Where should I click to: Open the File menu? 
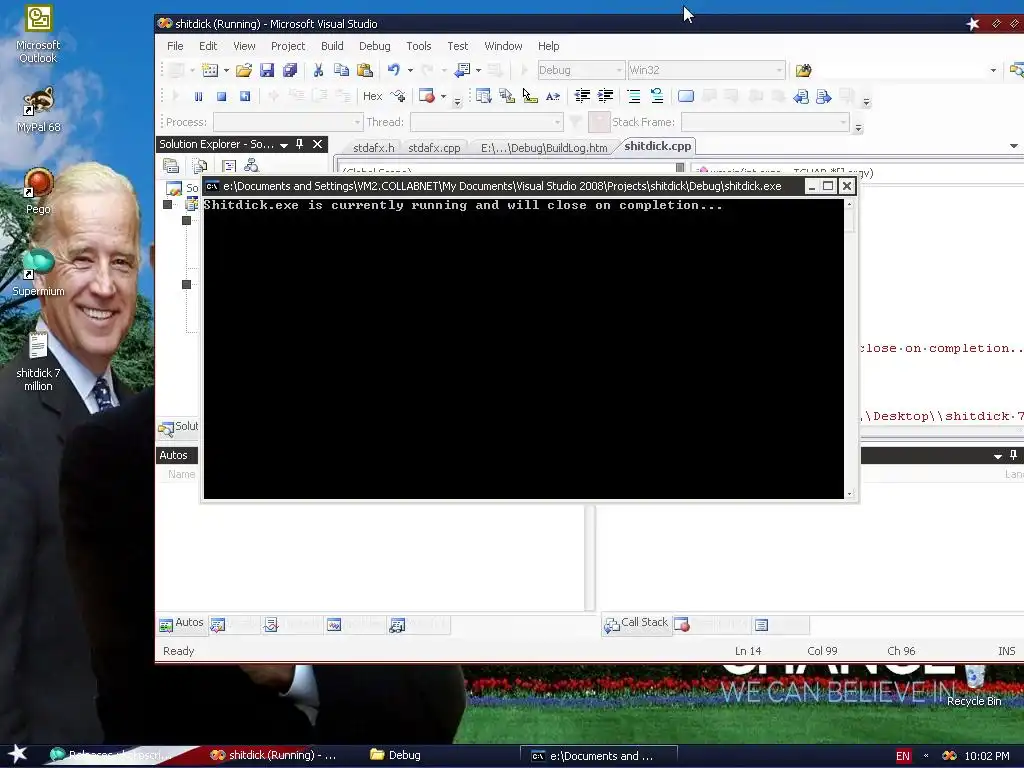[175, 46]
